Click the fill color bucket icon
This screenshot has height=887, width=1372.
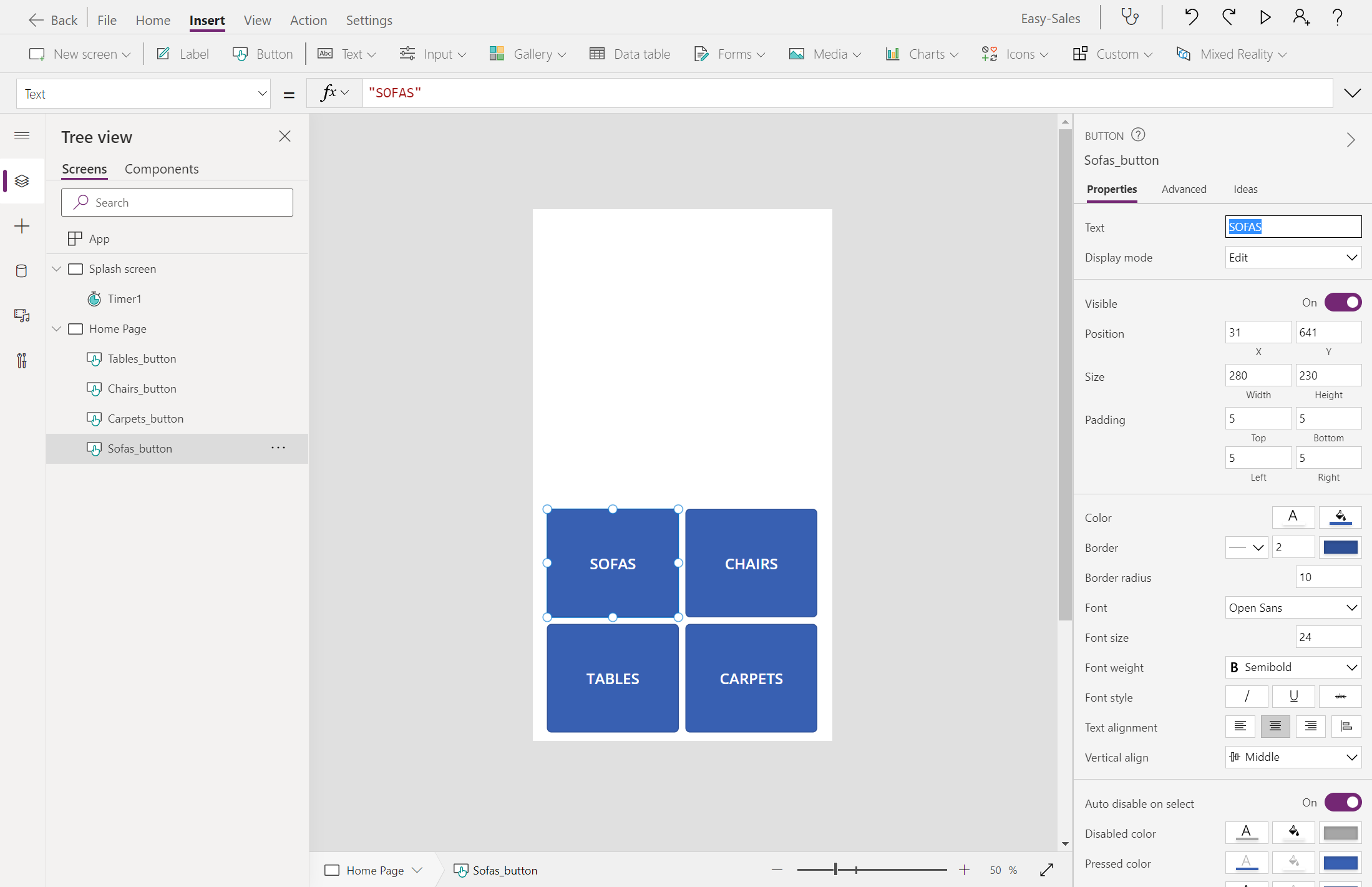(1340, 517)
